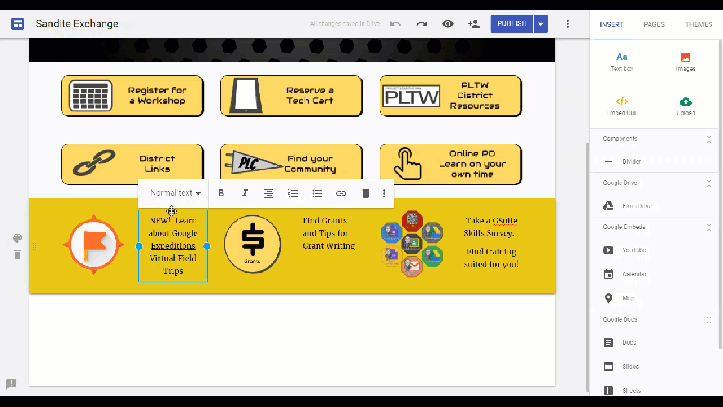Click the add editors person icon
Screen dimensions: 723x407
(x=473, y=23)
